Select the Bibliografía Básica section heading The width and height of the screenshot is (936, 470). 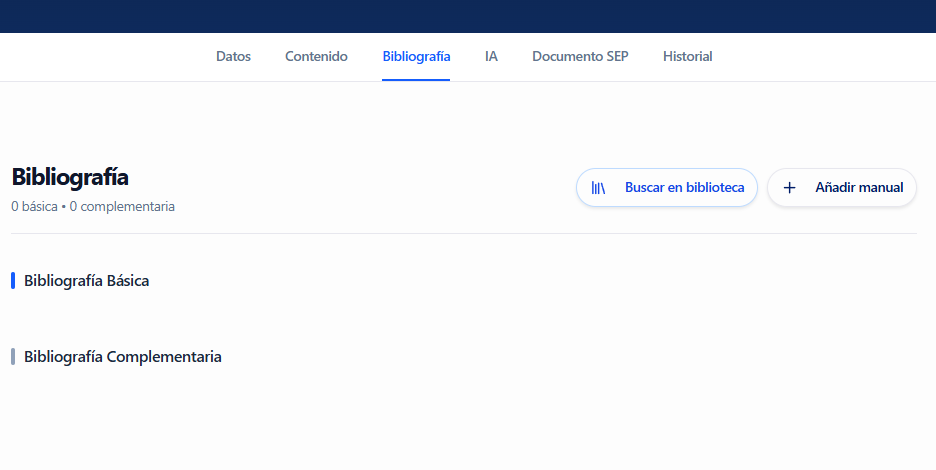(86, 281)
